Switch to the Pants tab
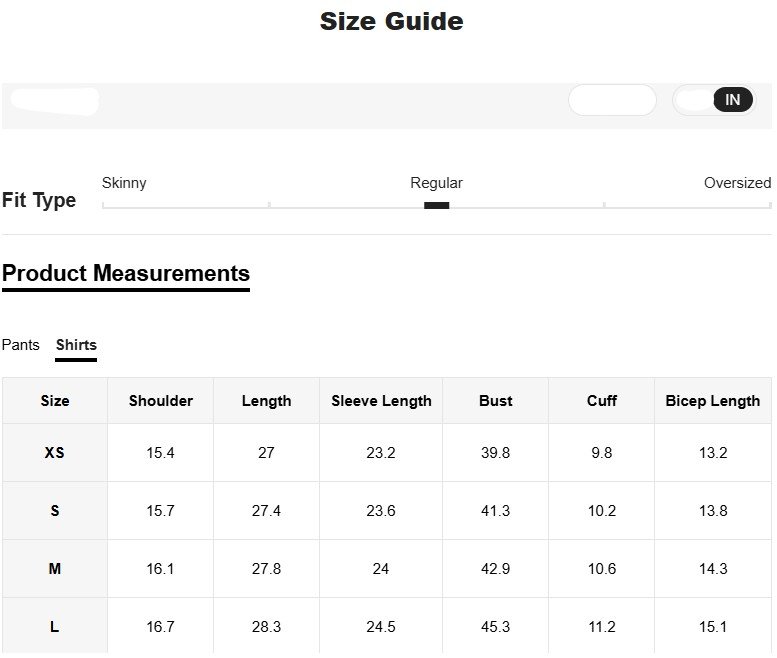The image size is (777, 658). (21, 345)
